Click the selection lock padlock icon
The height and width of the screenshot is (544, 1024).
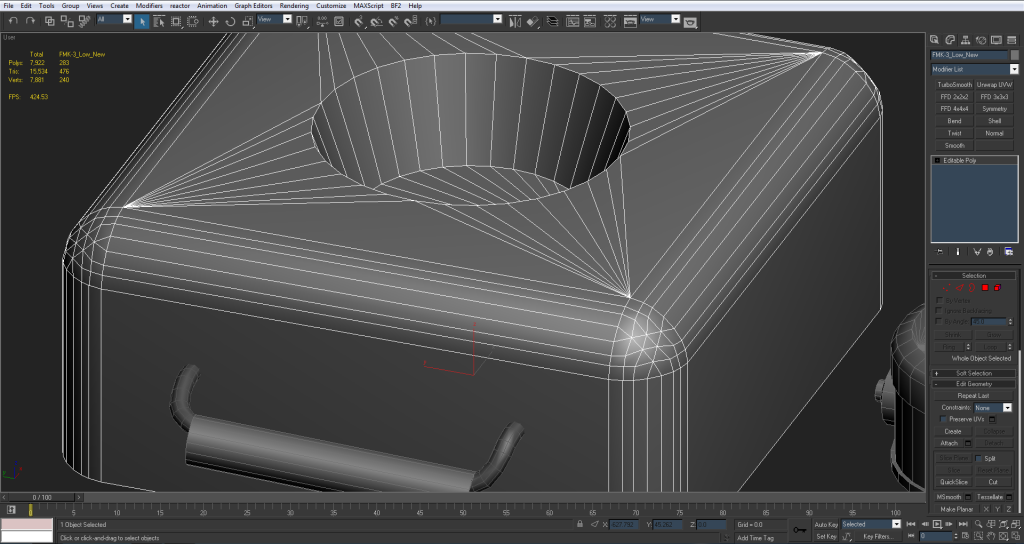point(581,524)
